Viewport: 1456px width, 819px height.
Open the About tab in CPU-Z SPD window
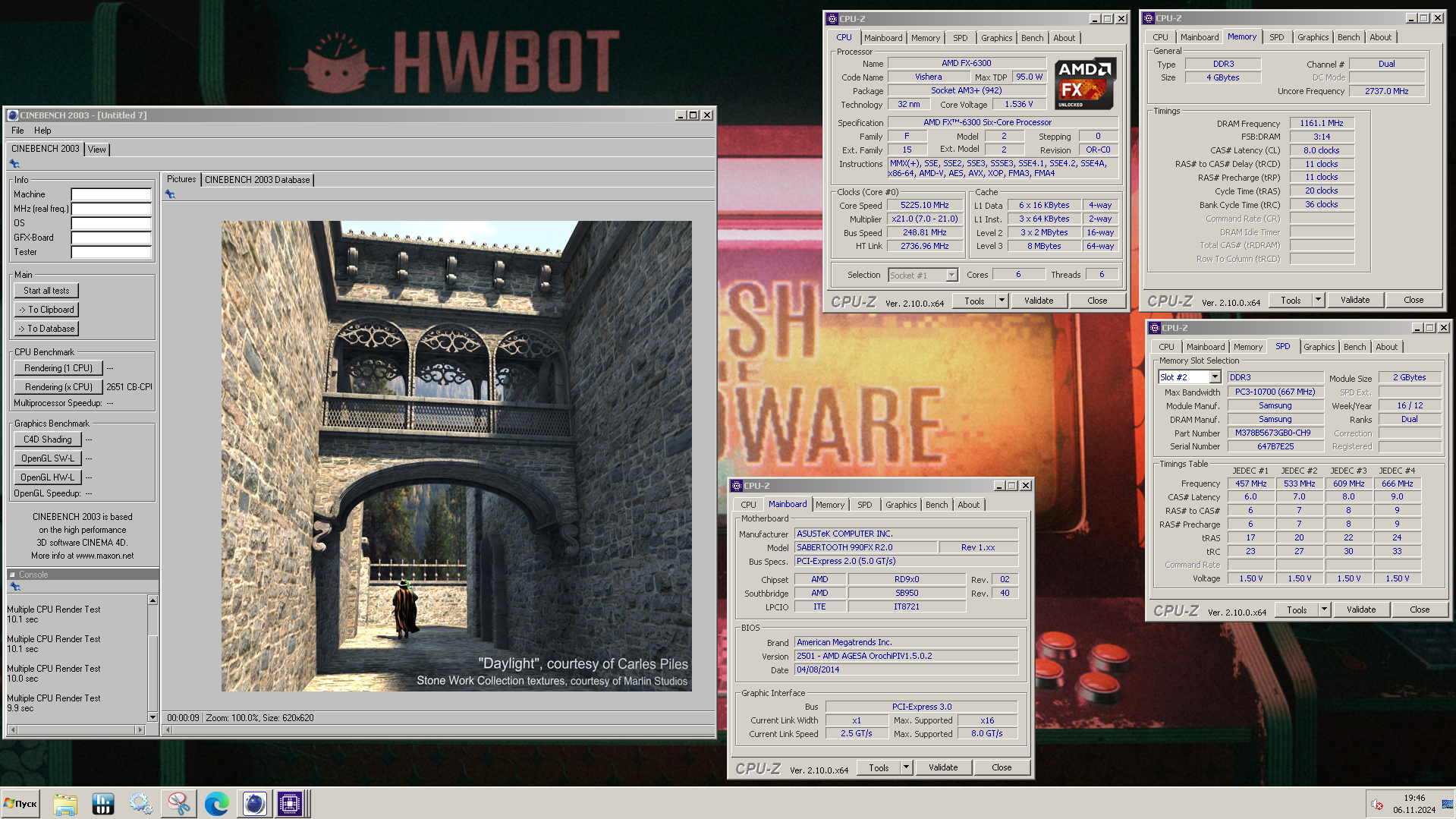pos(1386,347)
